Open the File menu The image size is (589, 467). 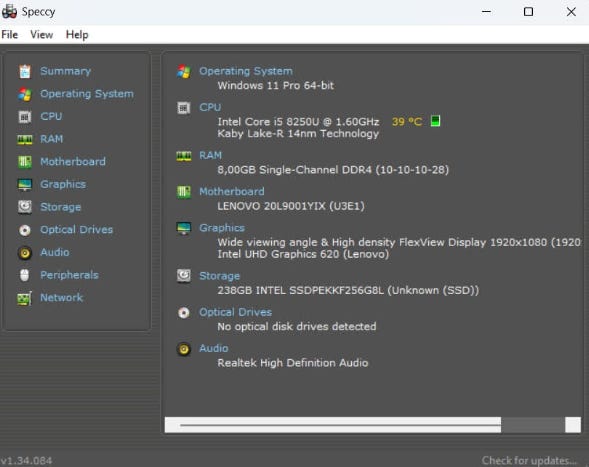[x=10, y=35]
